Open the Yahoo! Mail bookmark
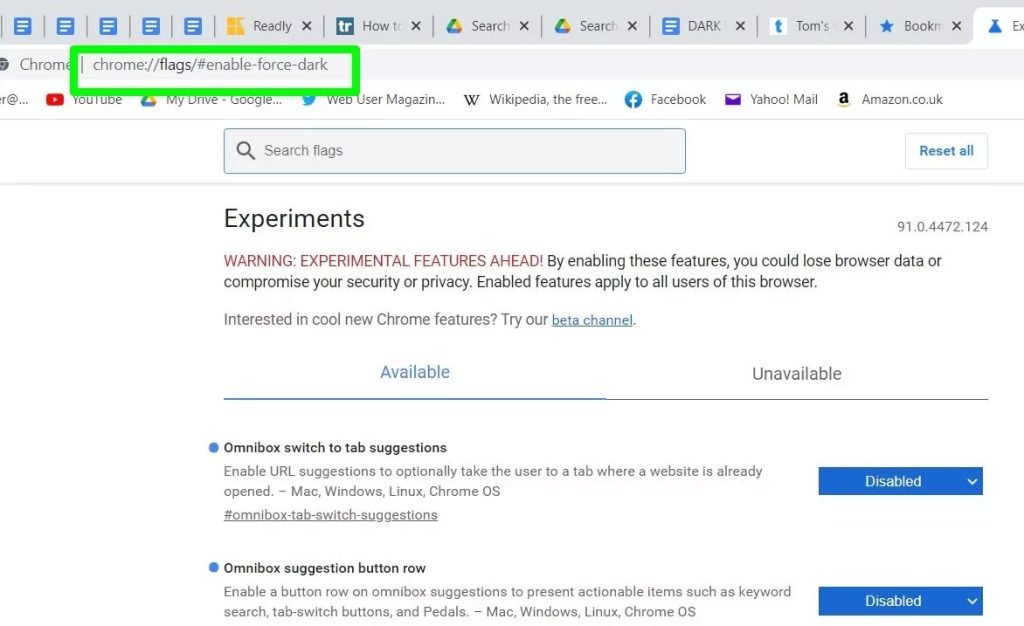The image size is (1024, 626). [x=771, y=100]
